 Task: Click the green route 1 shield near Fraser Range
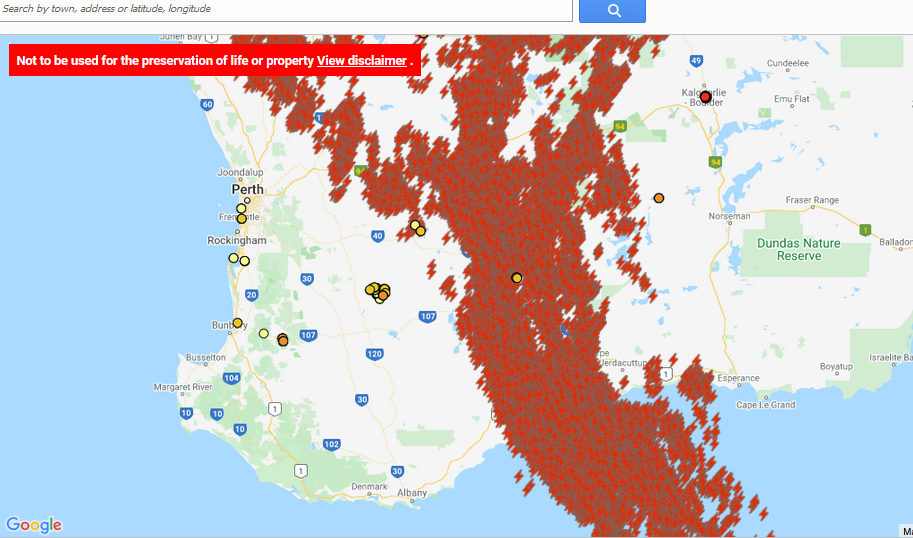click(x=865, y=229)
